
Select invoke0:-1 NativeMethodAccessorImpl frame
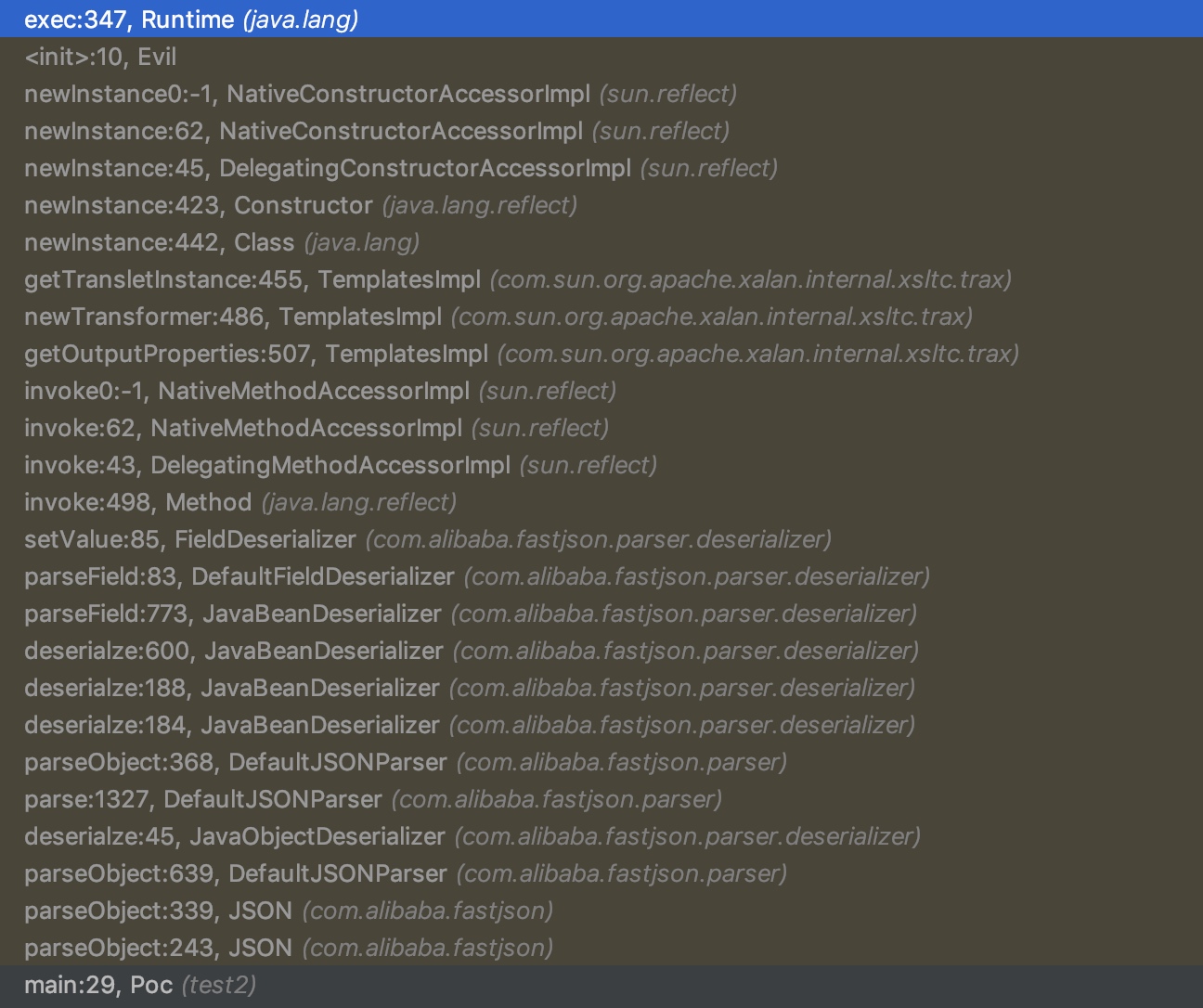(x=601, y=391)
